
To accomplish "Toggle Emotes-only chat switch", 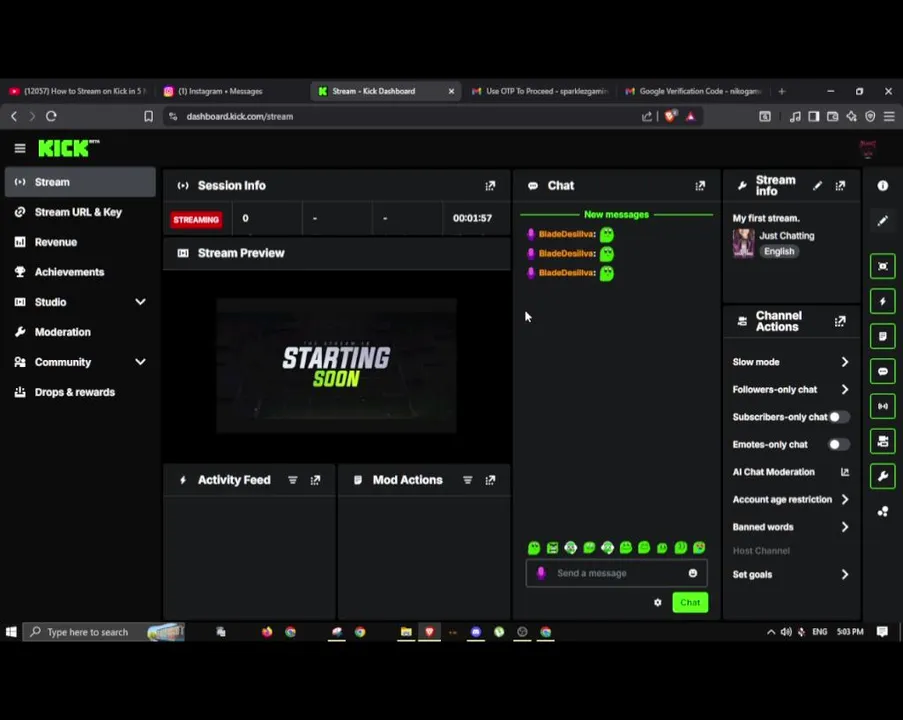I will 838,445.
